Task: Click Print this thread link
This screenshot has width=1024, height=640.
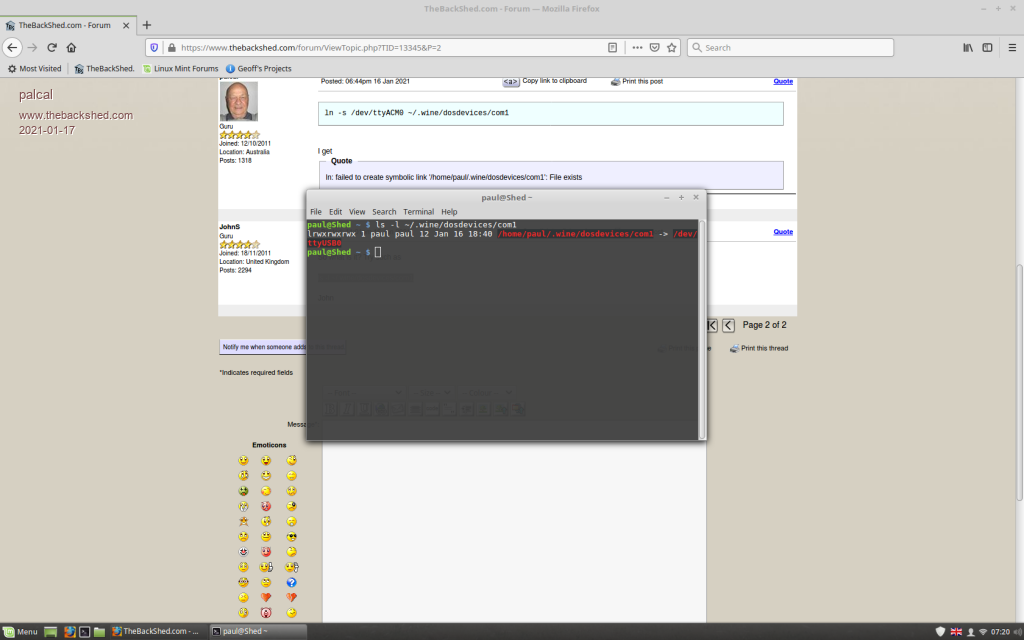Action: (763, 348)
